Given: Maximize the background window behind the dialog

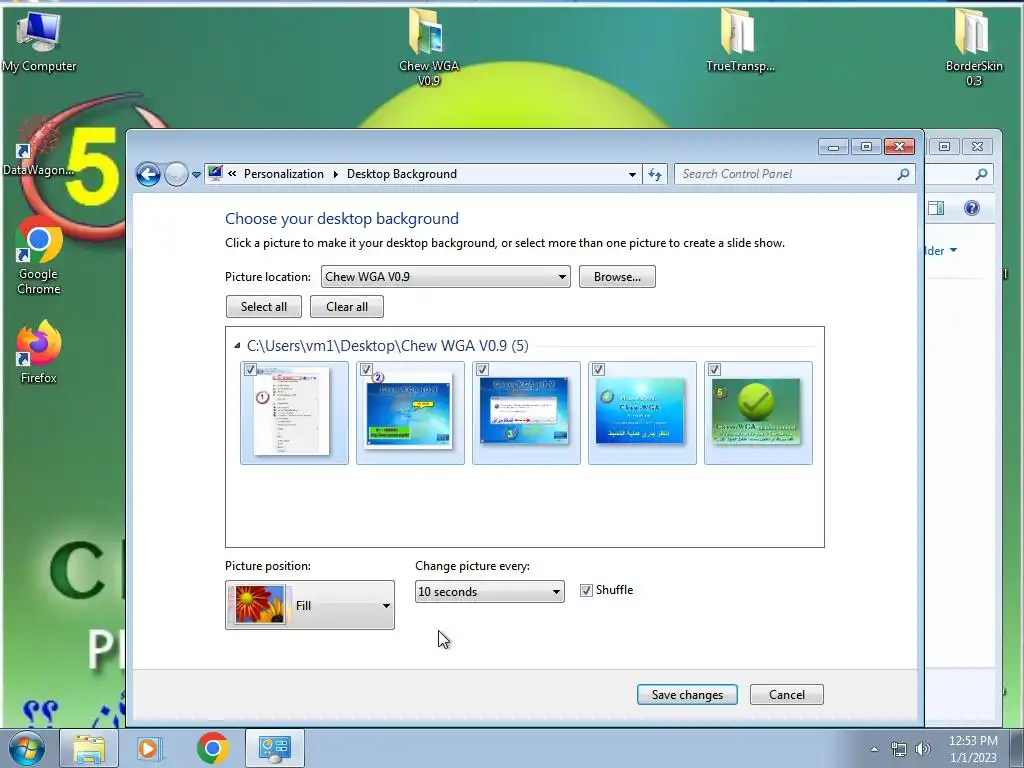Looking at the screenshot, I should (944, 146).
